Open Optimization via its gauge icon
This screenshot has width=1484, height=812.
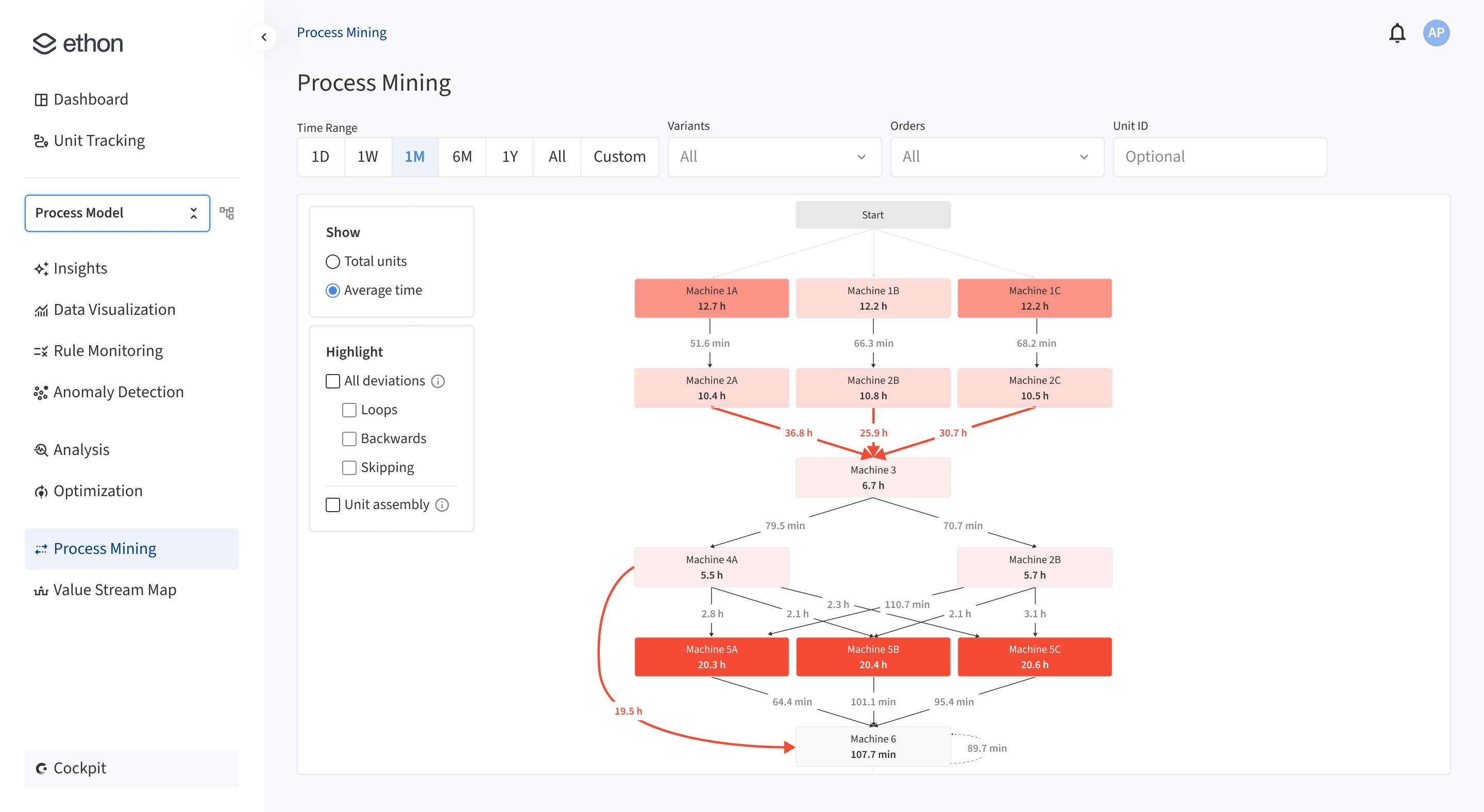(40, 490)
